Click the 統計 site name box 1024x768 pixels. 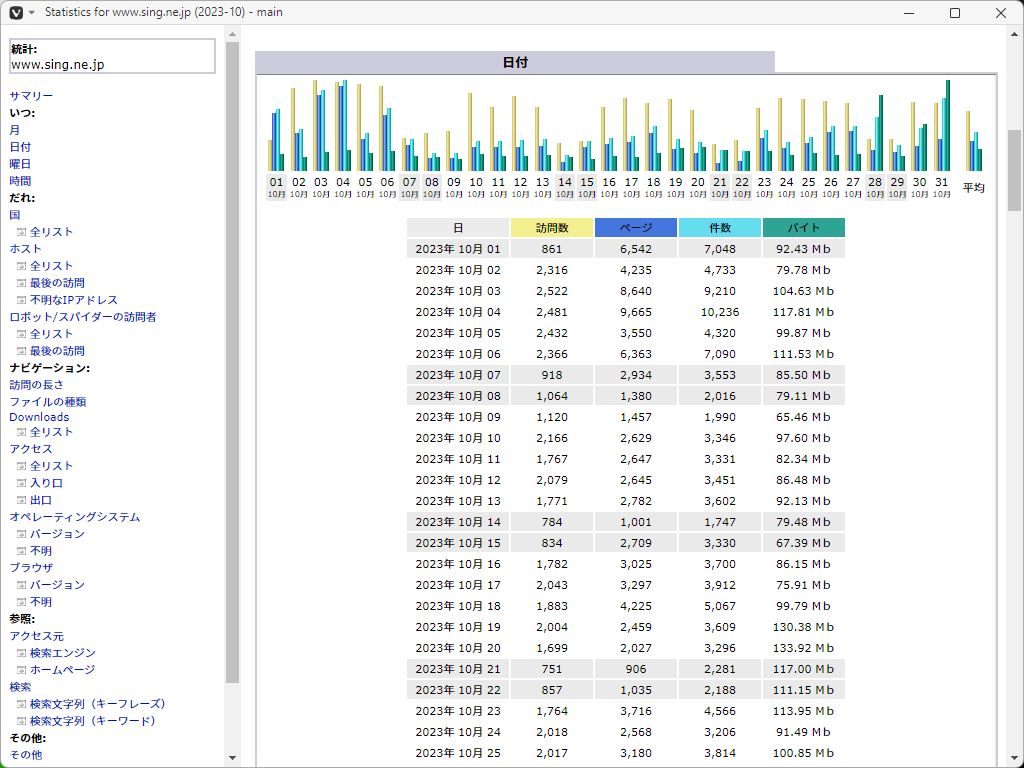click(112, 56)
